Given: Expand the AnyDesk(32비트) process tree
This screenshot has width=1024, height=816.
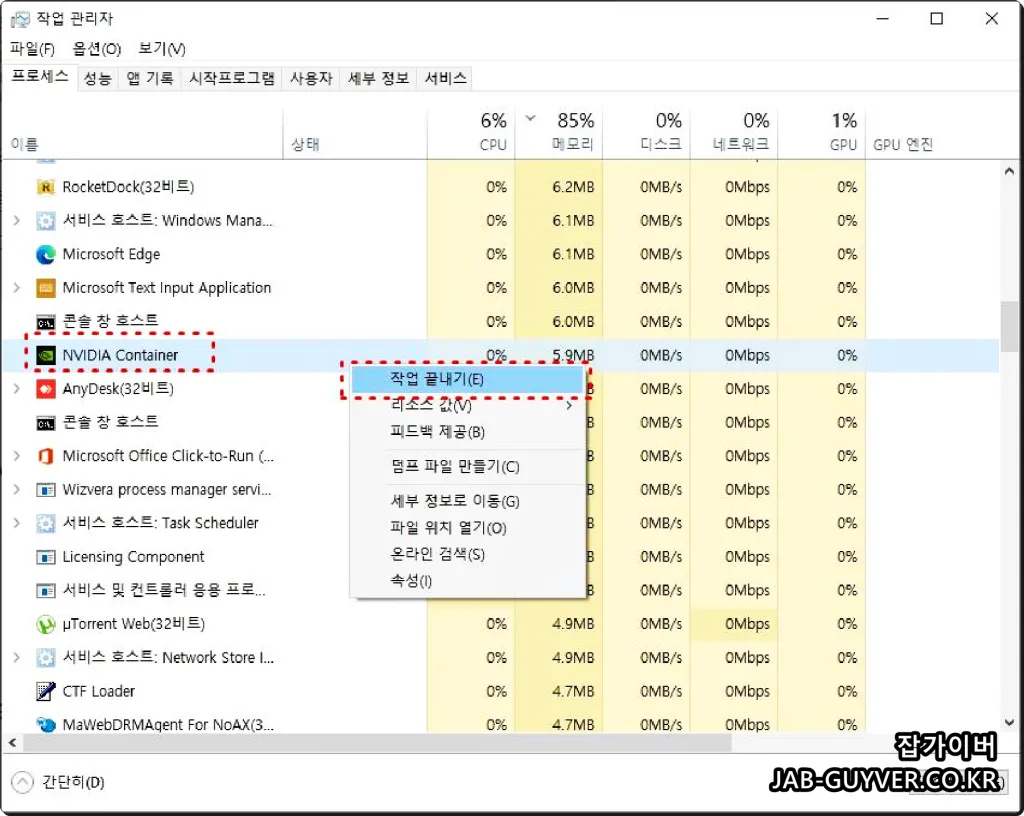Looking at the screenshot, I should point(16,388).
